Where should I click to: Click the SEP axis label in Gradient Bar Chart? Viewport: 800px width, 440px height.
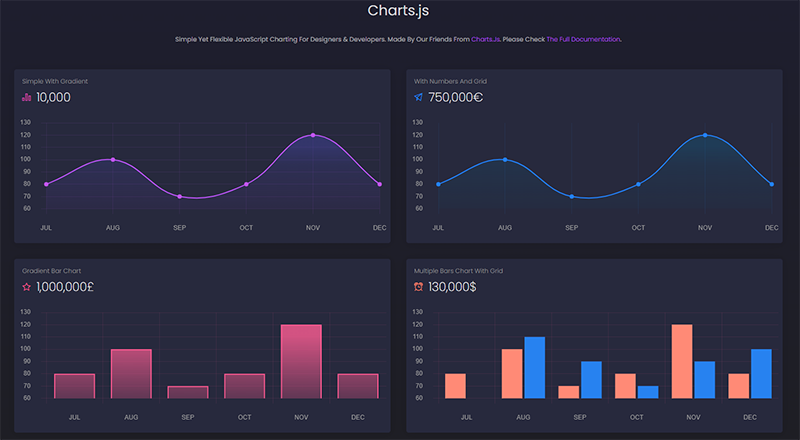188,417
